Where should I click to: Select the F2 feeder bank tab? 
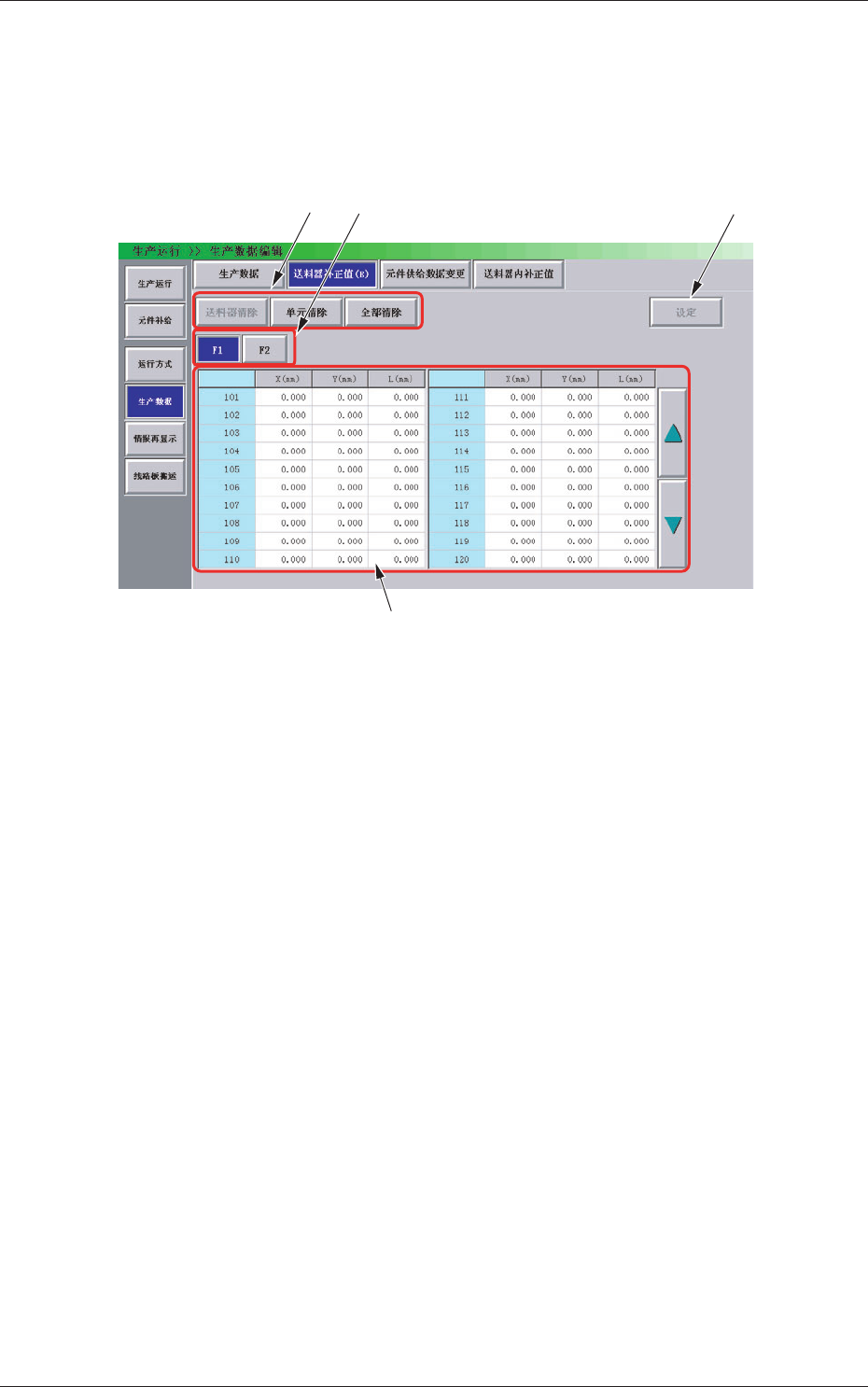point(264,350)
